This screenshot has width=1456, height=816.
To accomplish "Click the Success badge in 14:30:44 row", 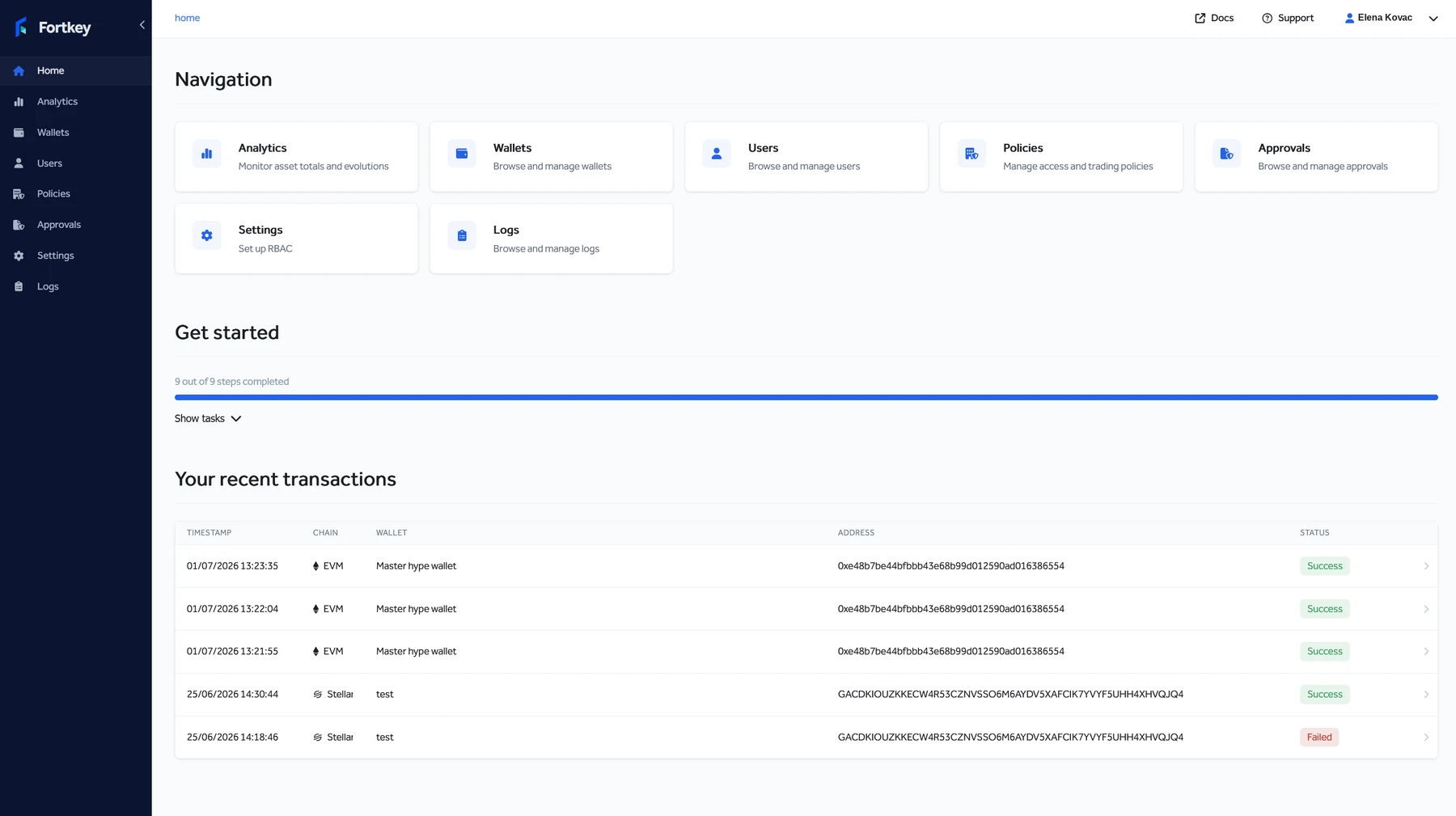I will (x=1324, y=695).
